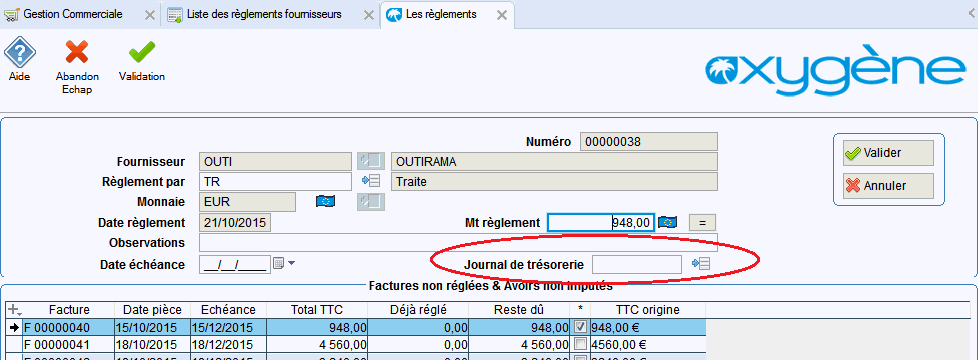Sort by the Date pièce column header
Screen dimensions: 978x360
point(153,310)
